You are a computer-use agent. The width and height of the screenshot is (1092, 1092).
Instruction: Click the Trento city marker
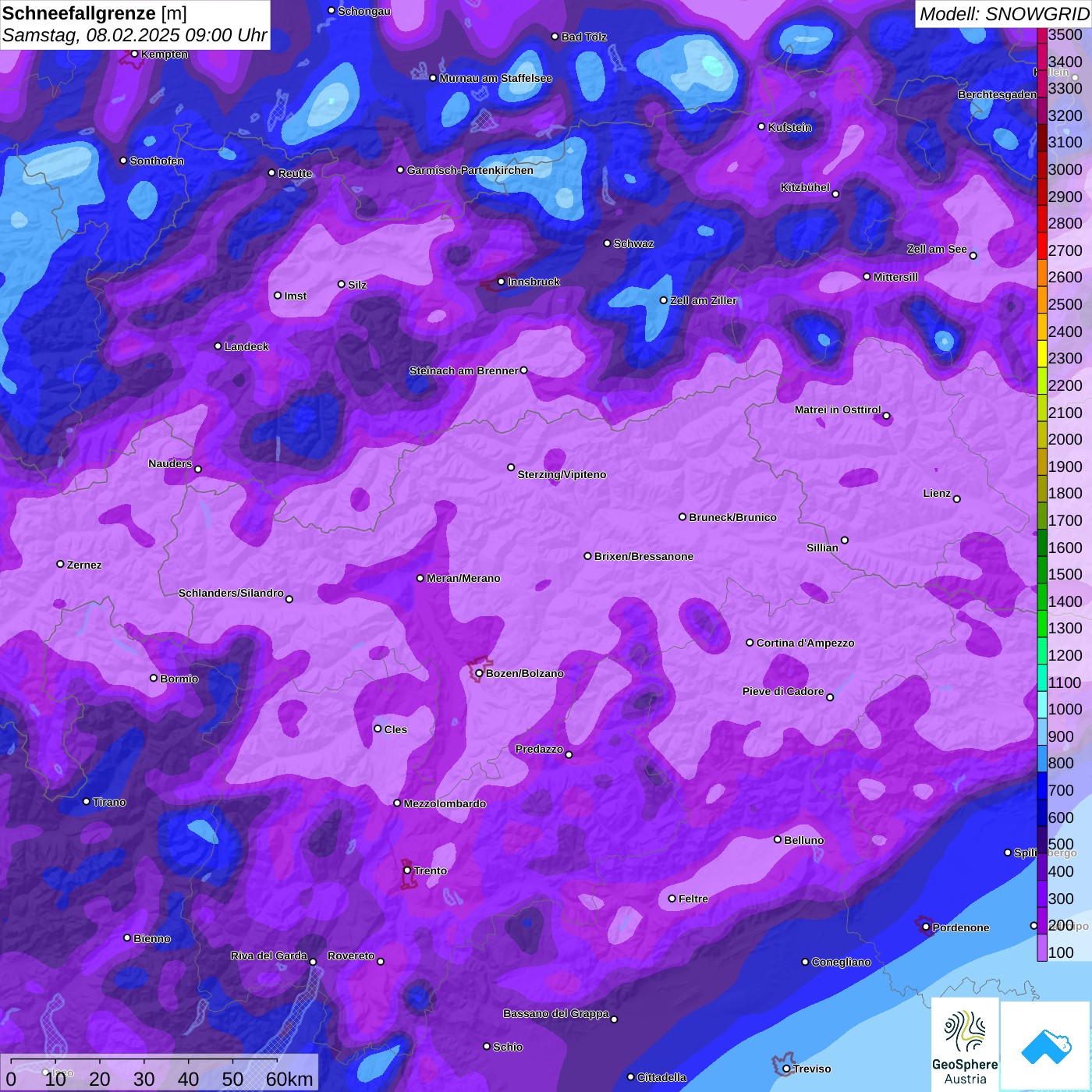407,870
